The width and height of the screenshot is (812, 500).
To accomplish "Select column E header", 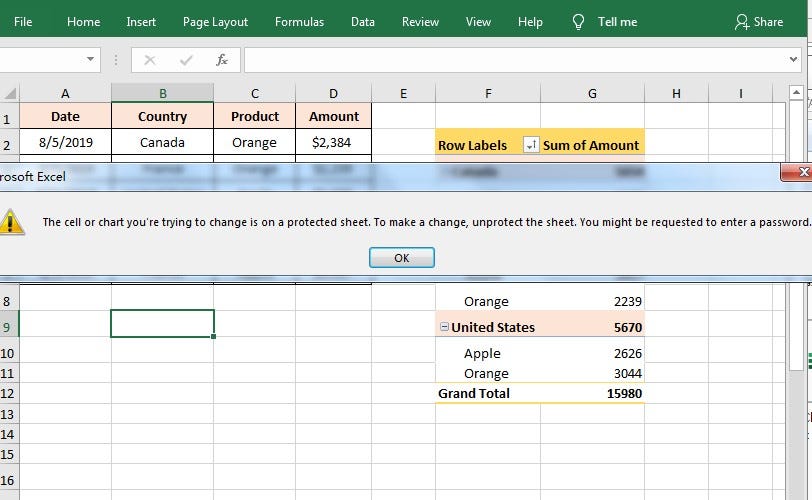I will point(403,93).
